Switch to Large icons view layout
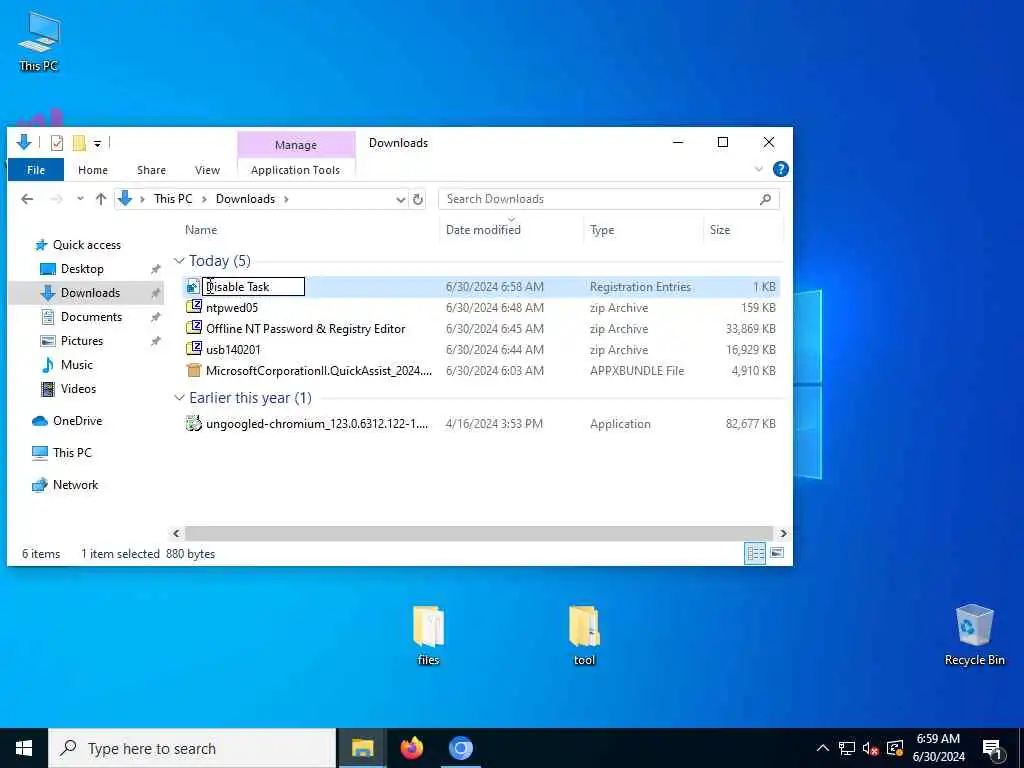Viewport: 1024px width, 768px height. click(776, 553)
